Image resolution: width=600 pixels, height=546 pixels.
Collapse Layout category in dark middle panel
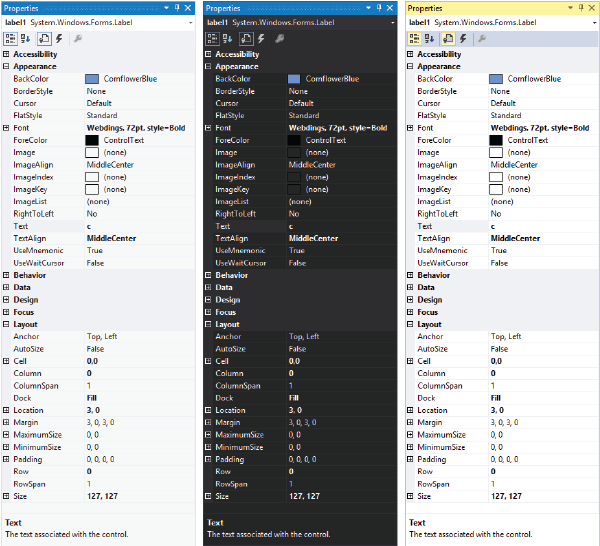208,324
